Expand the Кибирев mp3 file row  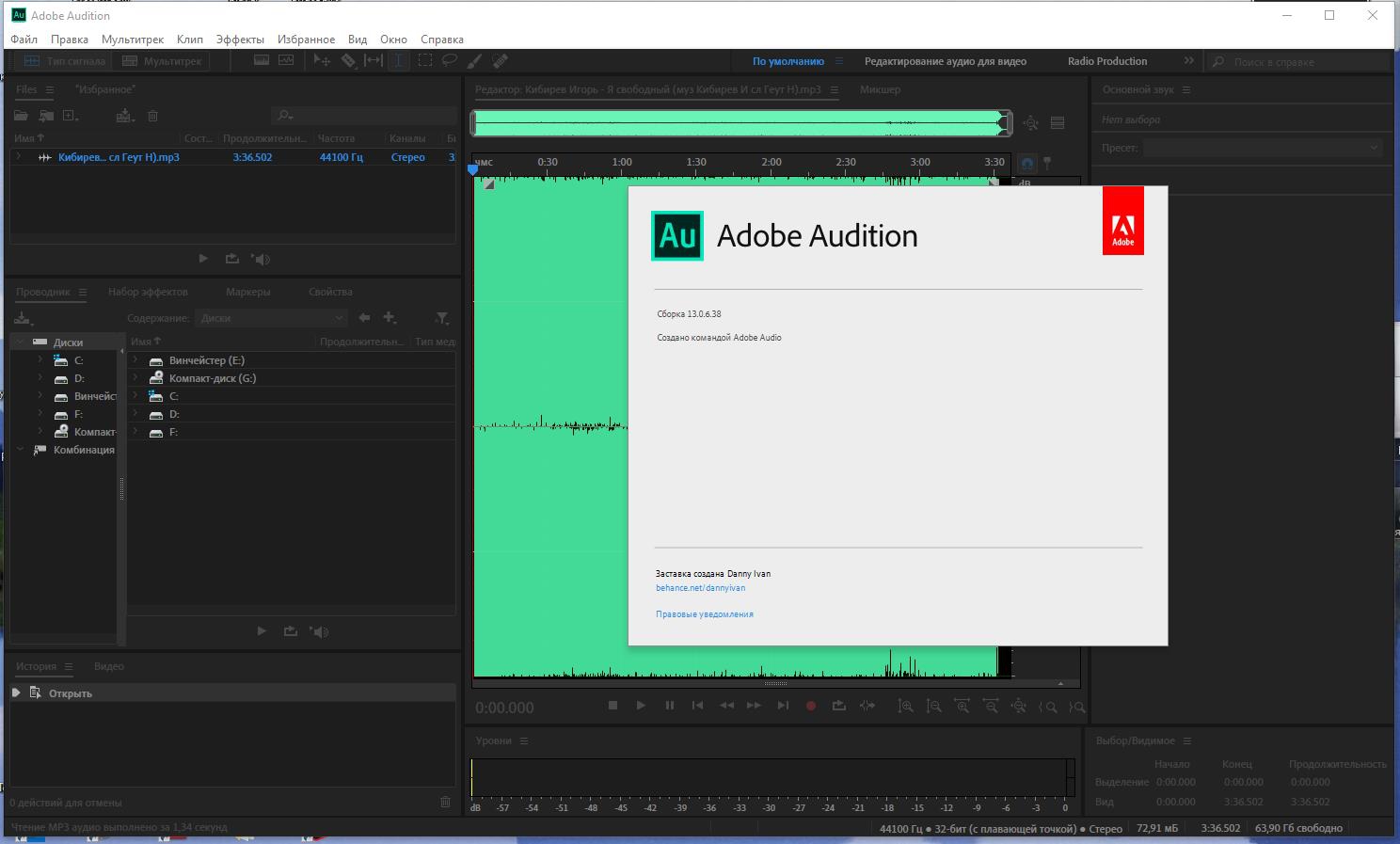click(19, 157)
